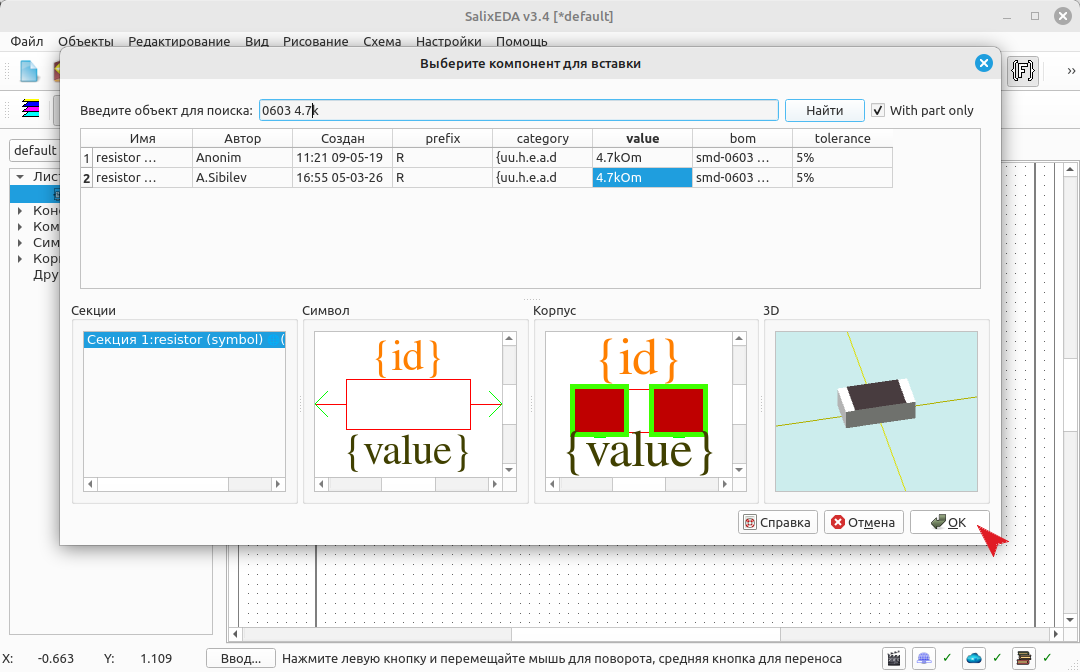Viewport: 1080px width, 672px height.
Task: Close the component selection dialog with the X
Action: point(984,63)
